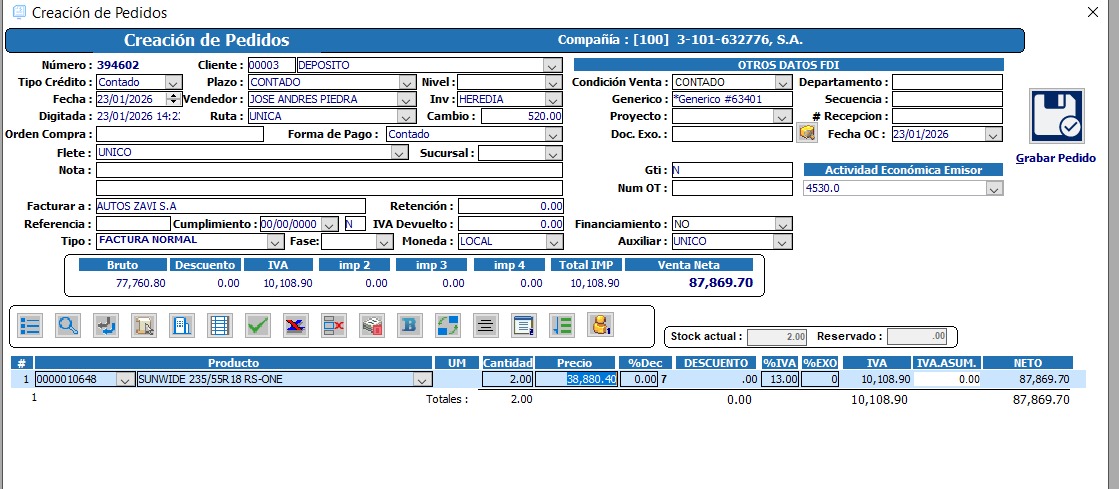This screenshot has height=489, width=1119.
Task: Click the Secuencia input field
Action: [947, 99]
